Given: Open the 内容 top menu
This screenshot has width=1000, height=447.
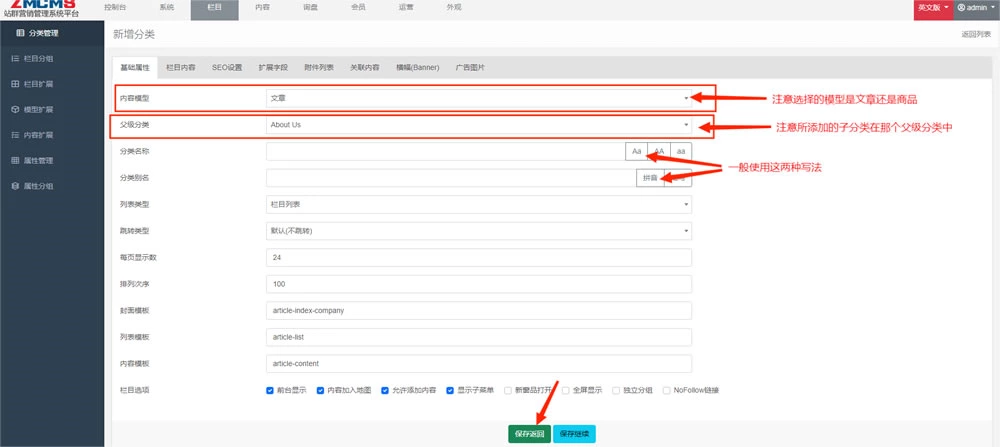Looking at the screenshot, I should 262,8.
